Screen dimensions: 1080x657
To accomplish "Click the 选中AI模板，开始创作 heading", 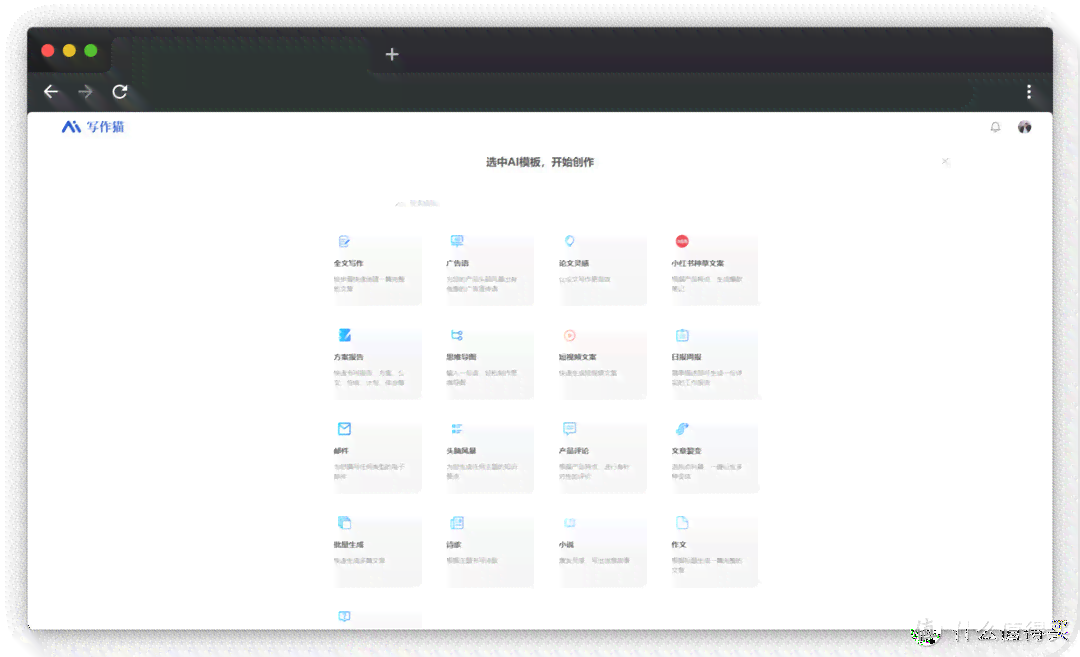I will click(540, 162).
